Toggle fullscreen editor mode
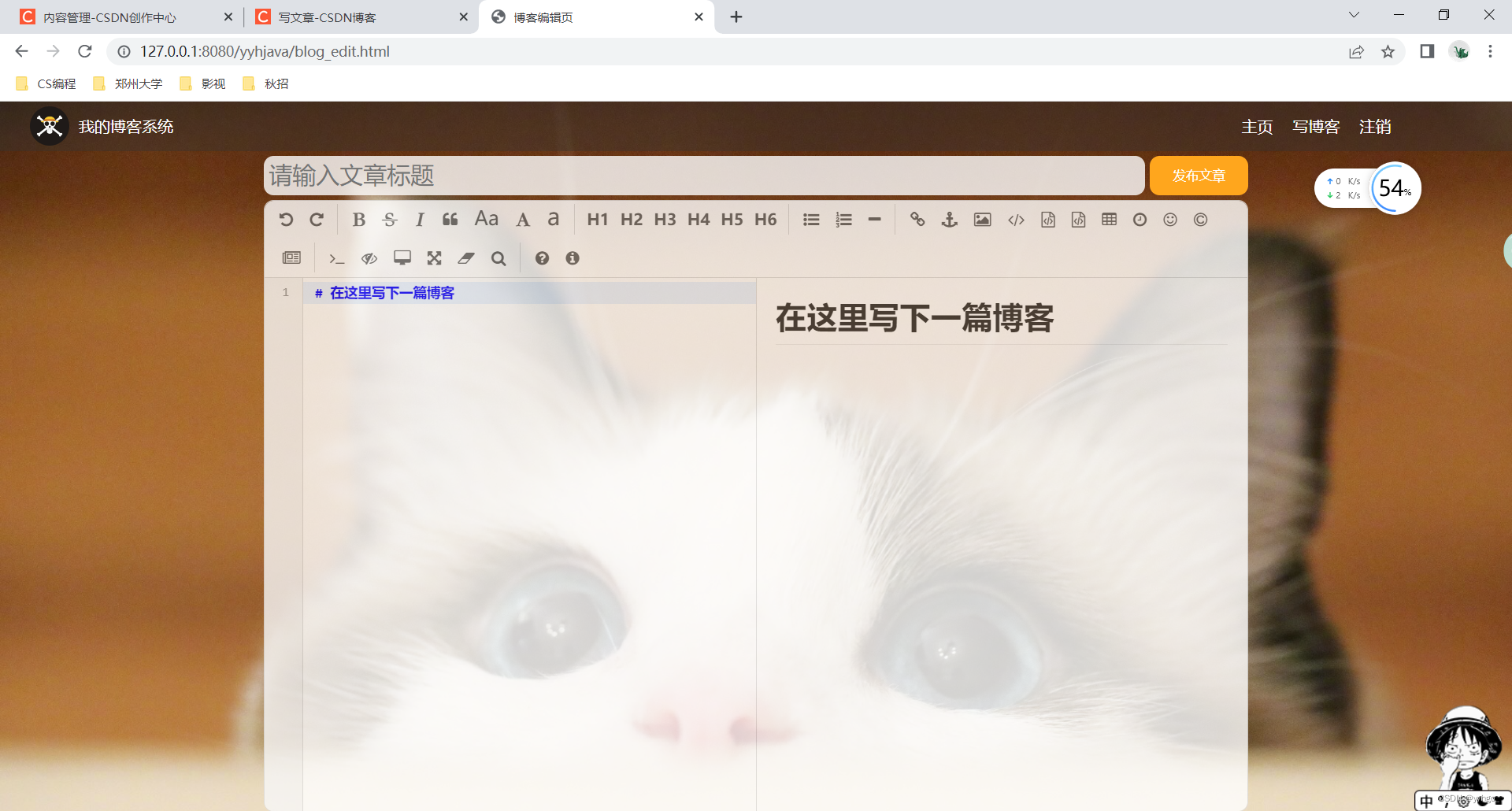Image resolution: width=1512 pixels, height=811 pixels. coord(434,258)
